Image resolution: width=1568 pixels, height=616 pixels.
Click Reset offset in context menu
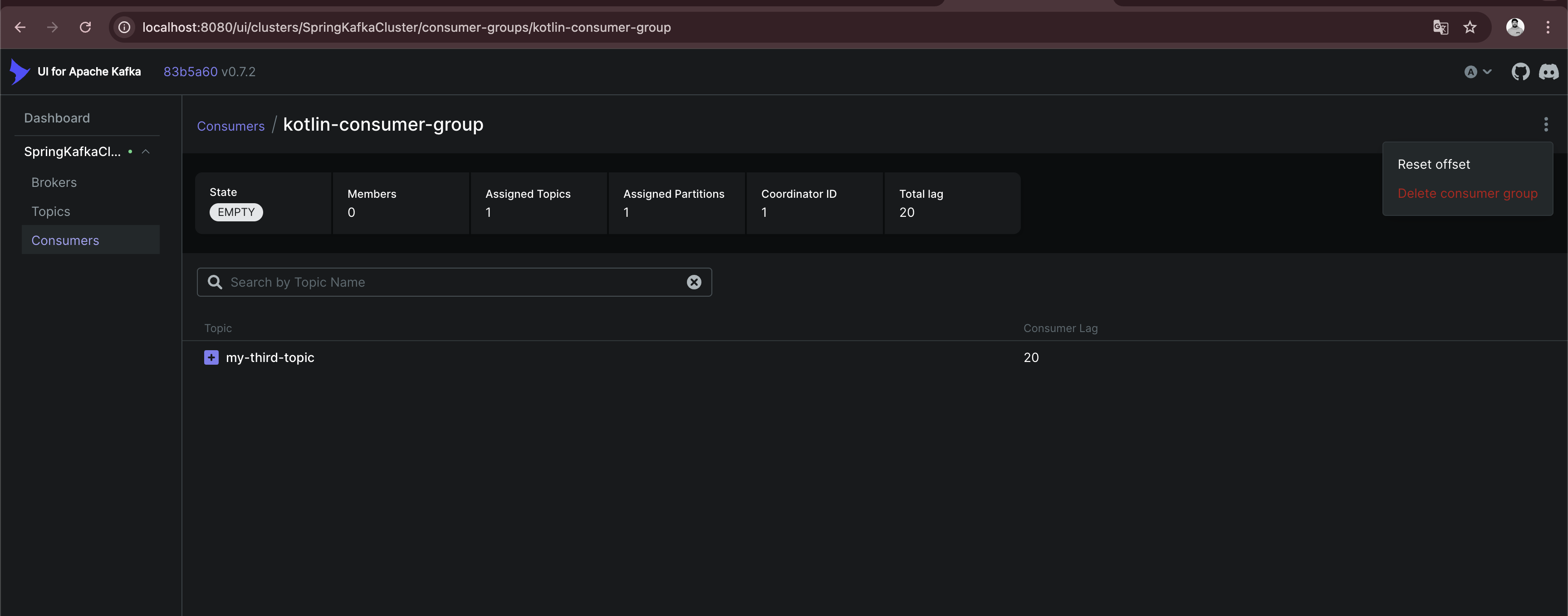coord(1434,163)
